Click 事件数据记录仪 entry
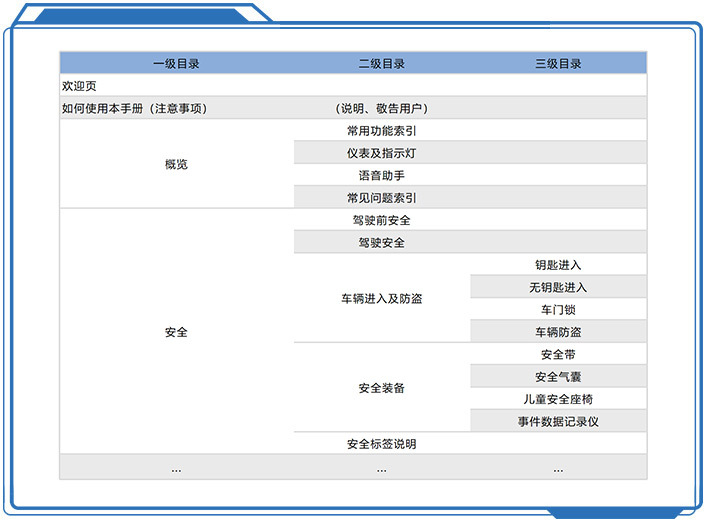Screen dimensions: 706x520 point(558,421)
